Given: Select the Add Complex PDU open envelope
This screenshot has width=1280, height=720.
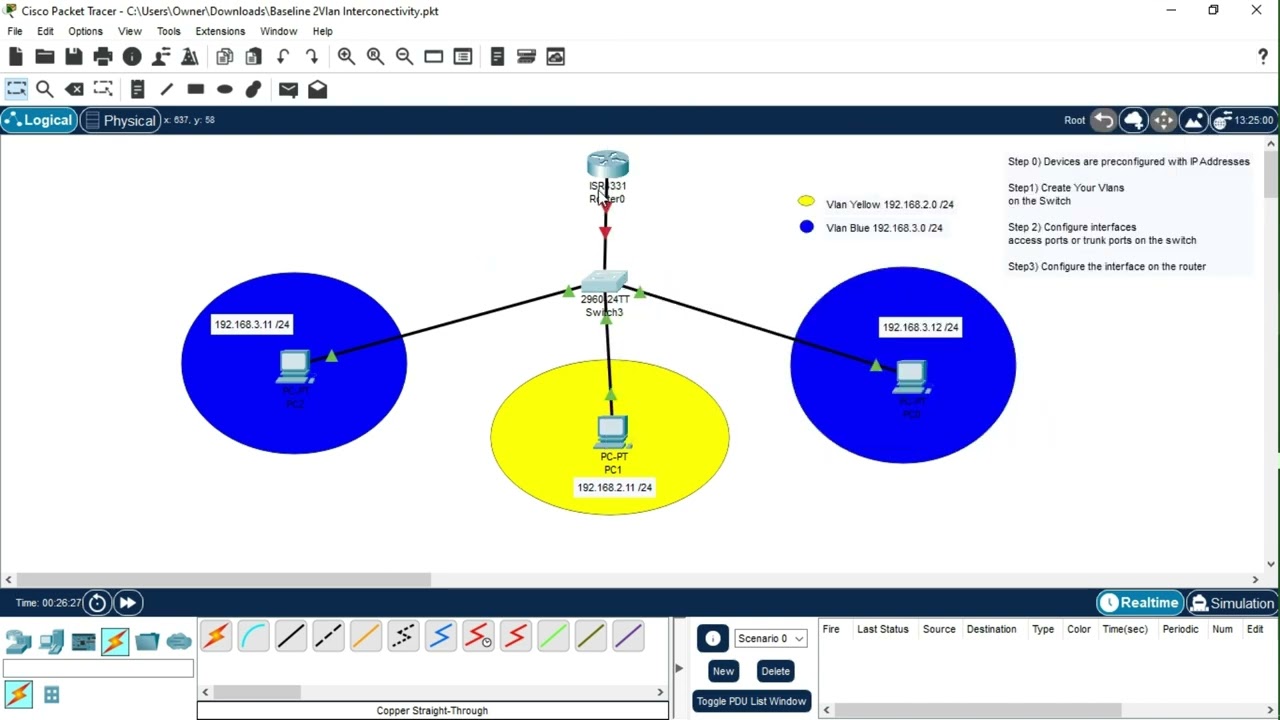Looking at the screenshot, I should point(317,89).
